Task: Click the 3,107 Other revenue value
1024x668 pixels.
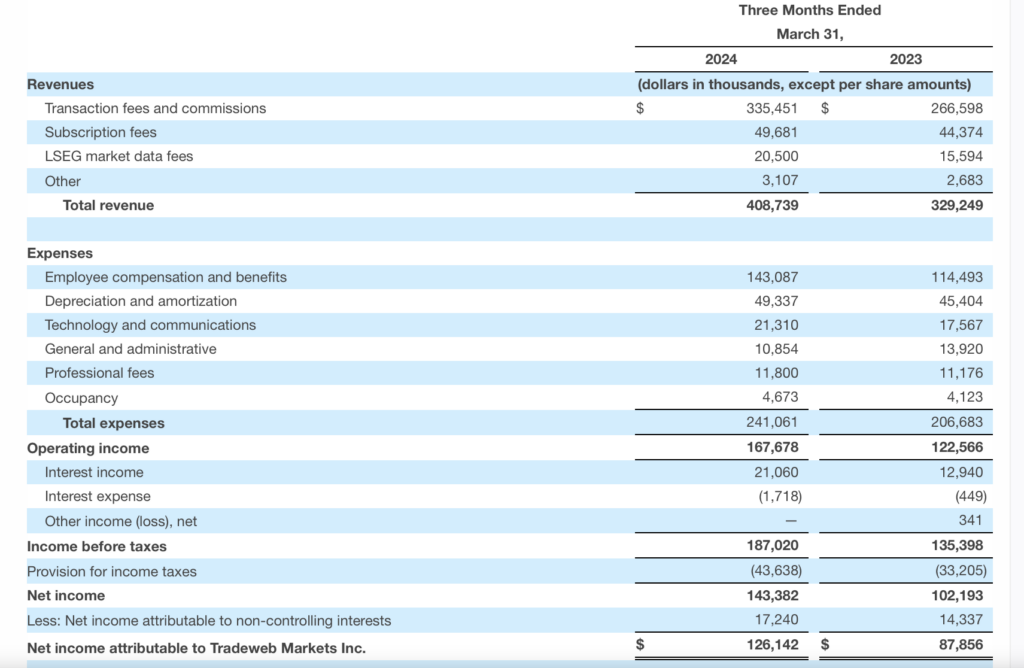Action: 780,180
